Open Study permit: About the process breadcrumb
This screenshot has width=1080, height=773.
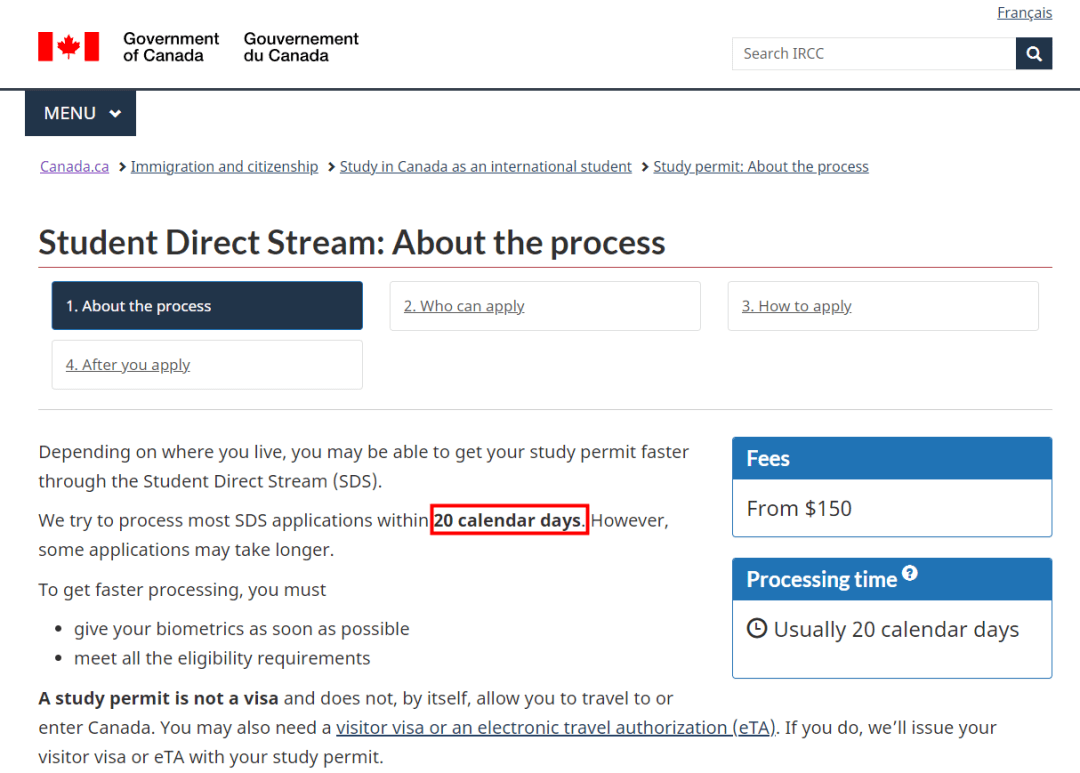[761, 167]
